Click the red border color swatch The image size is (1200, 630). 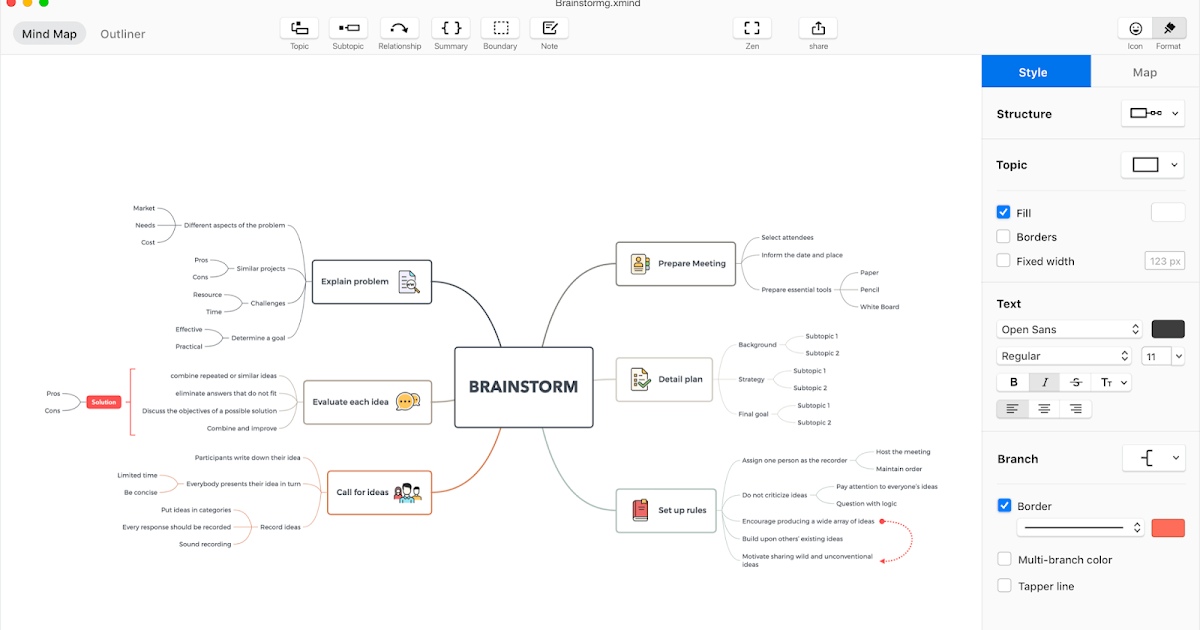[1168, 527]
